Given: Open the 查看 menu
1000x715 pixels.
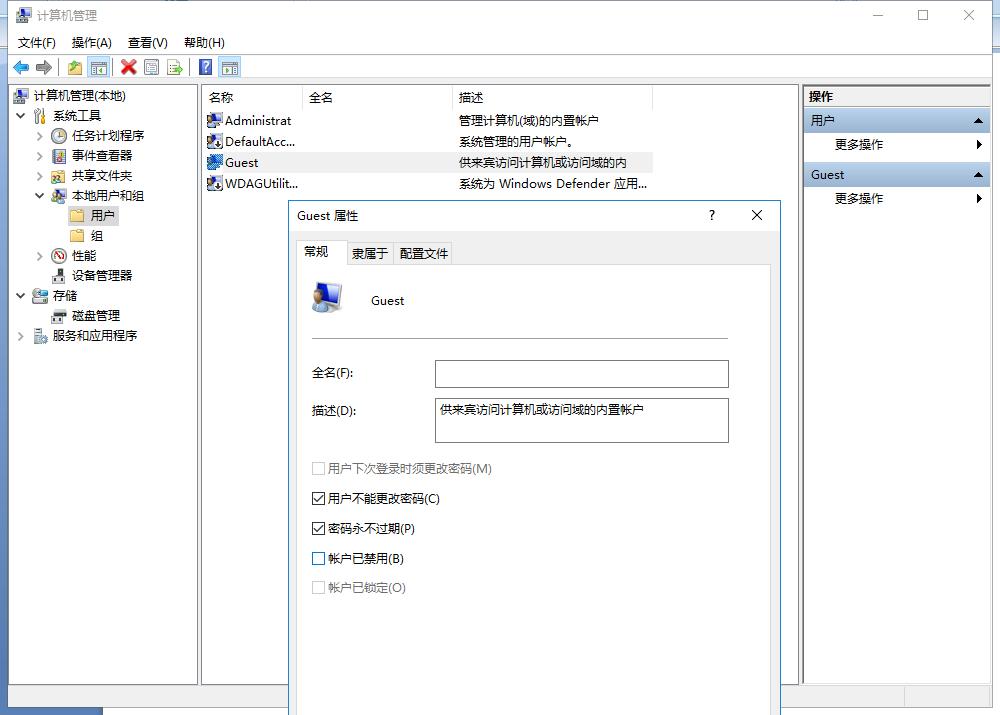Looking at the screenshot, I should pos(146,42).
